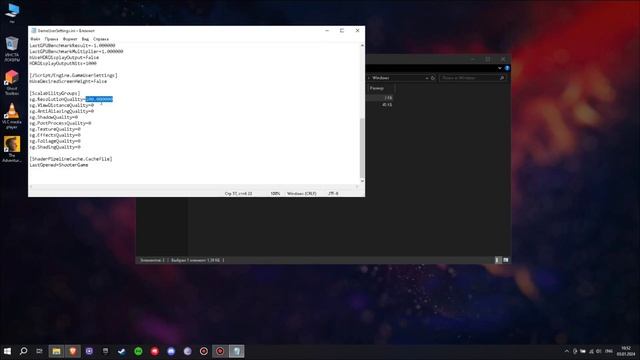Click the Windows folder in Explorer address bar
Image resolution: width=640 pixels, height=360 pixels.
[381, 78]
